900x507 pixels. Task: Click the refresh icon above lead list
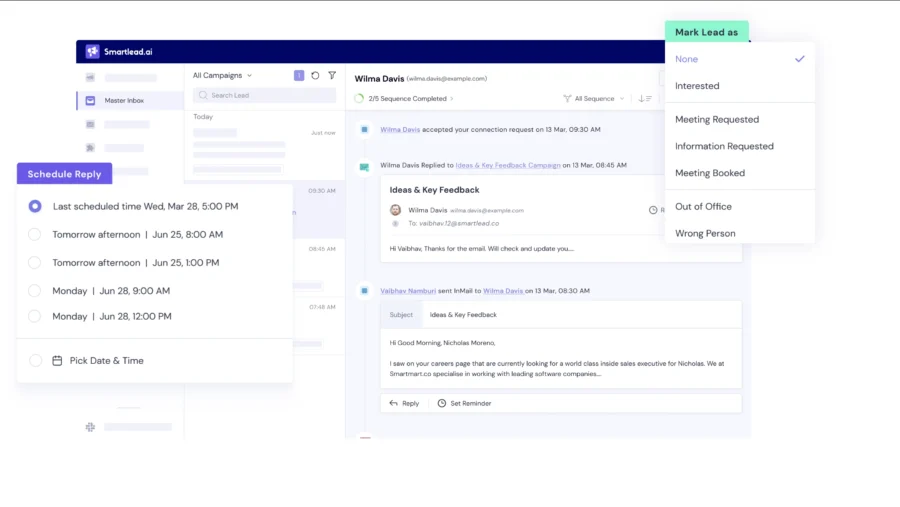315,75
